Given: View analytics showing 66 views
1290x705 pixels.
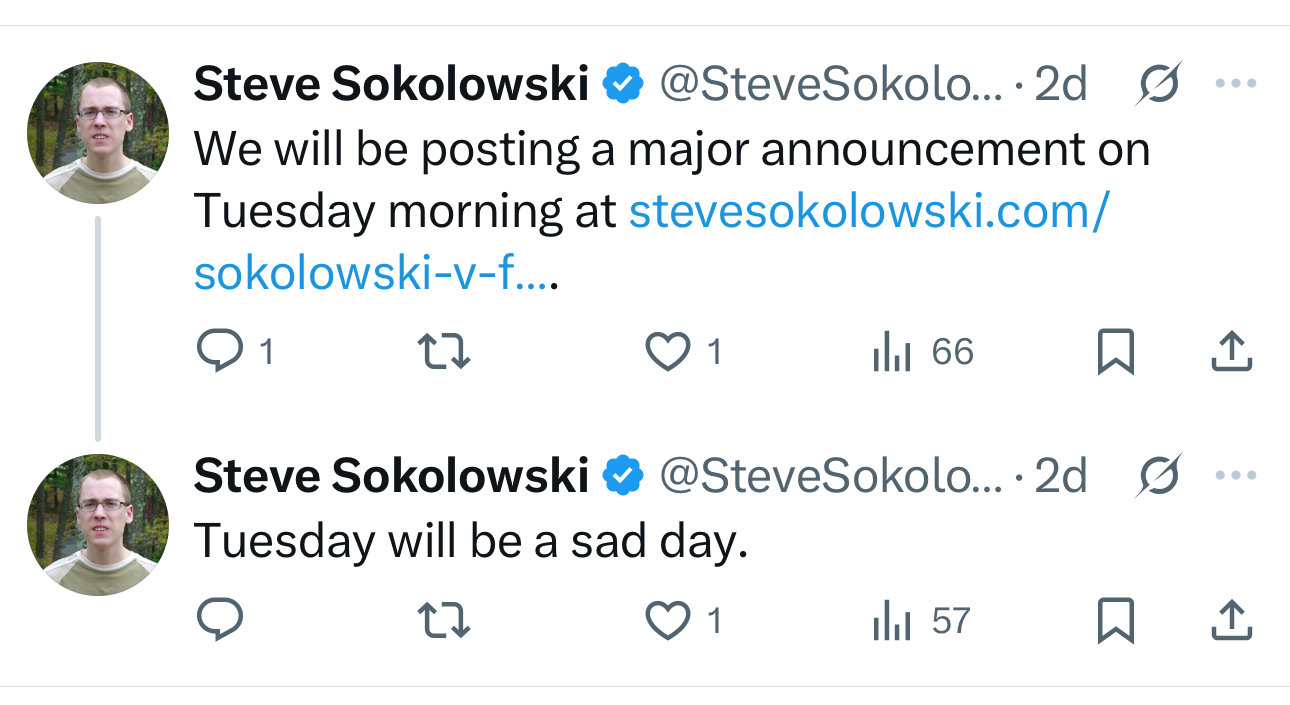Looking at the screenshot, I should (922, 352).
